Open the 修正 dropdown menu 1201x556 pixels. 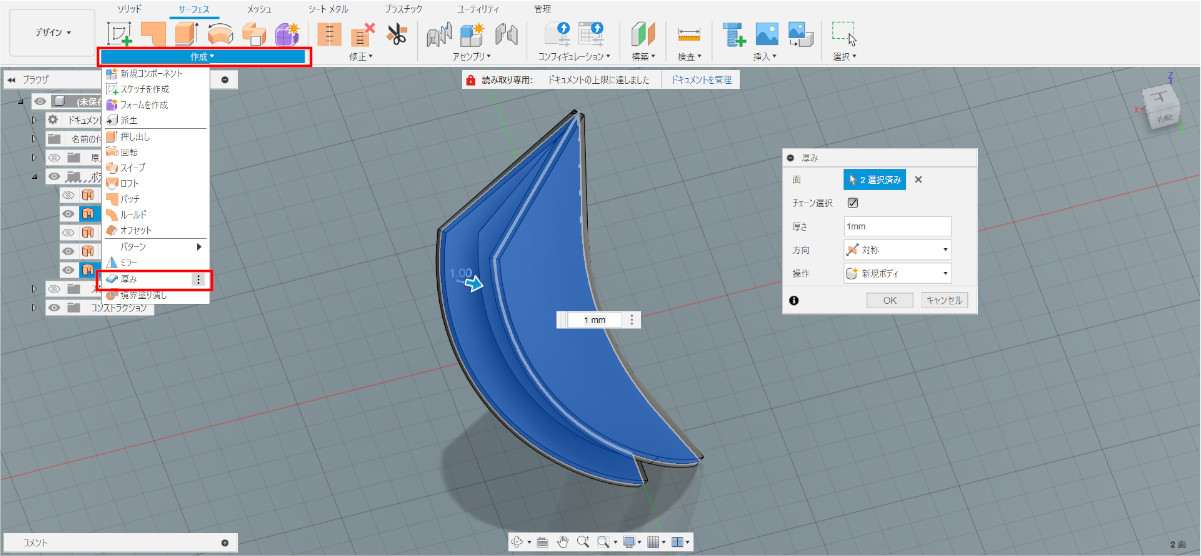pyautogui.click(x=361, y=57)
